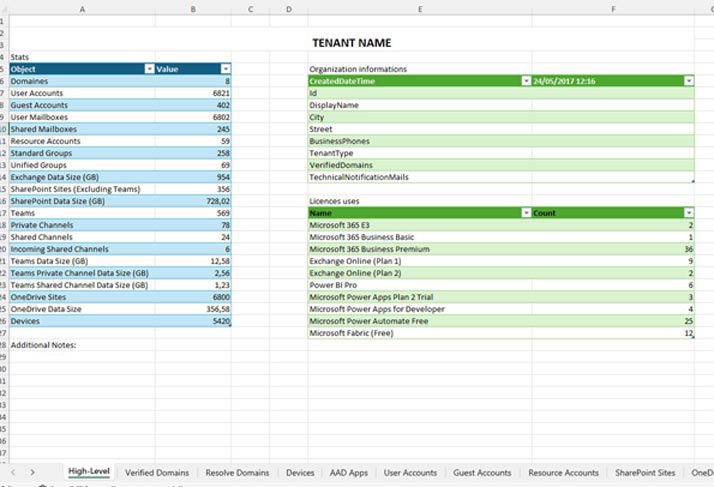Select the Microsoft 365 E3 licence cell
Screen dimensions: 714x487
tap(420, 225)
